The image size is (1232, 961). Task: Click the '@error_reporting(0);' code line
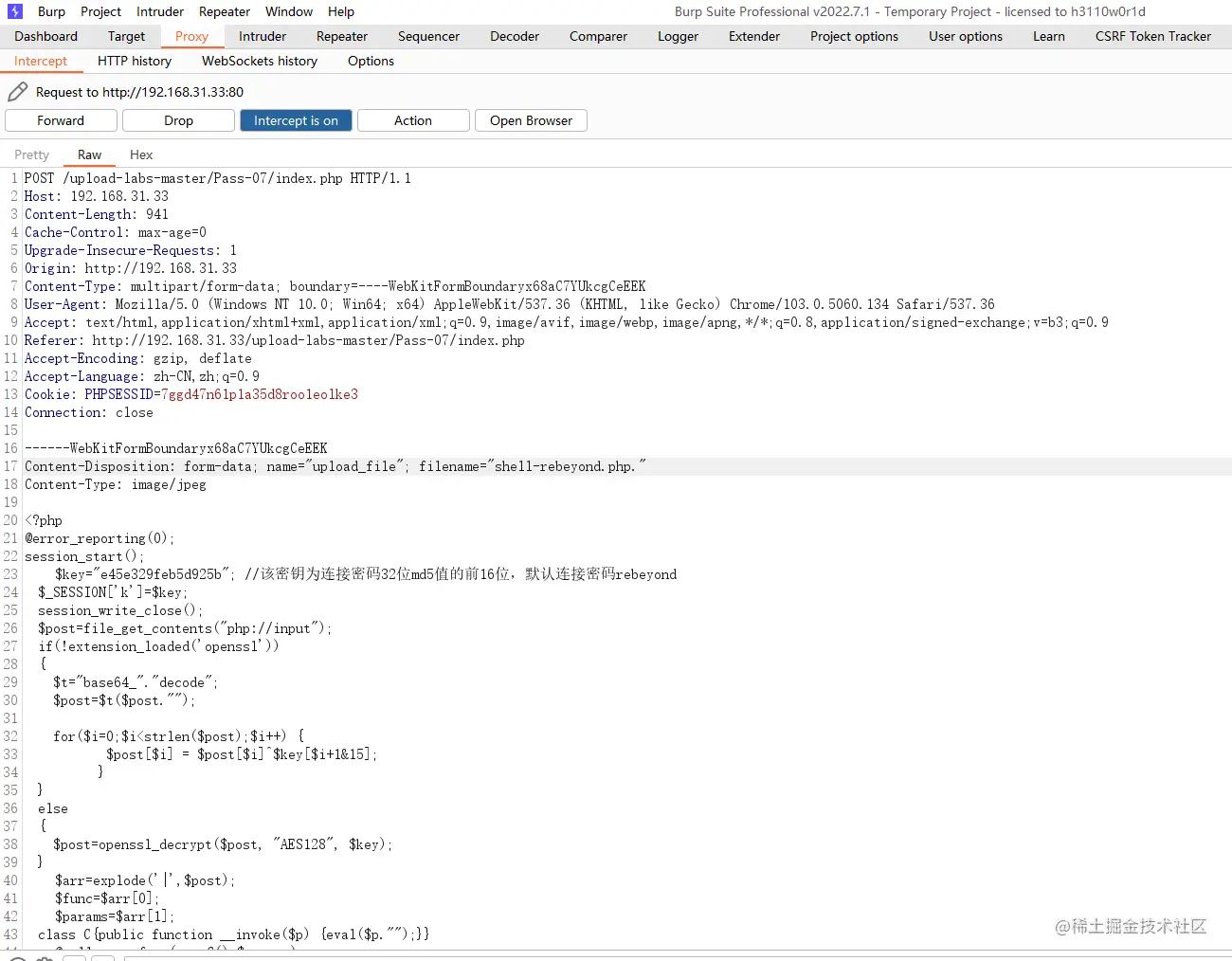click(100, 538)
